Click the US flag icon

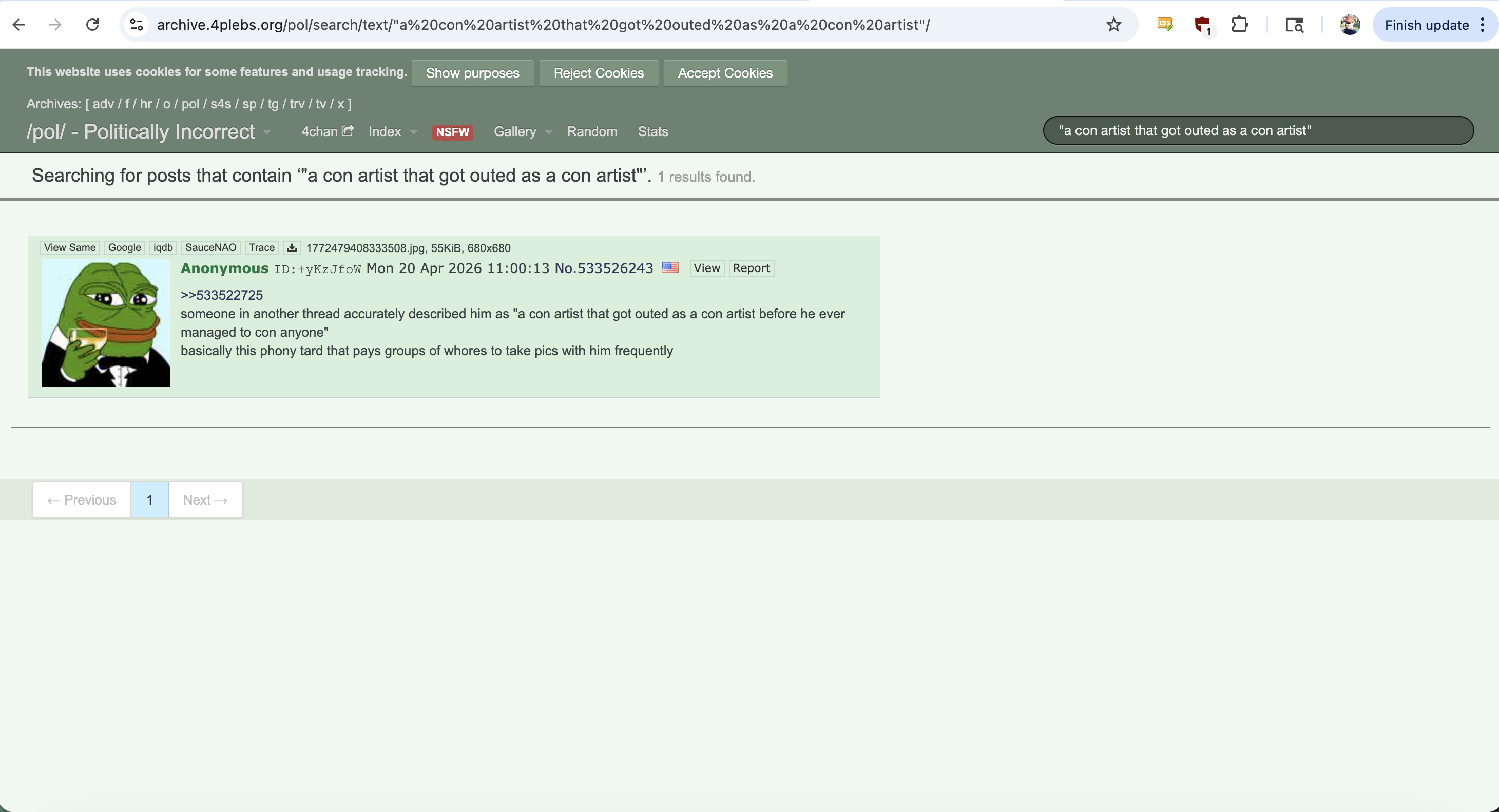pos(670,267)
